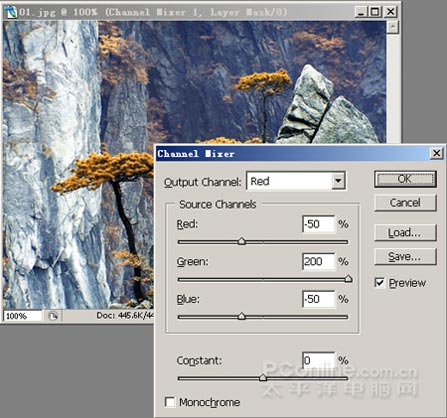Click the vertical scrollbar up arrow
The image size is (447, 418).
click(x=393, y=27)
